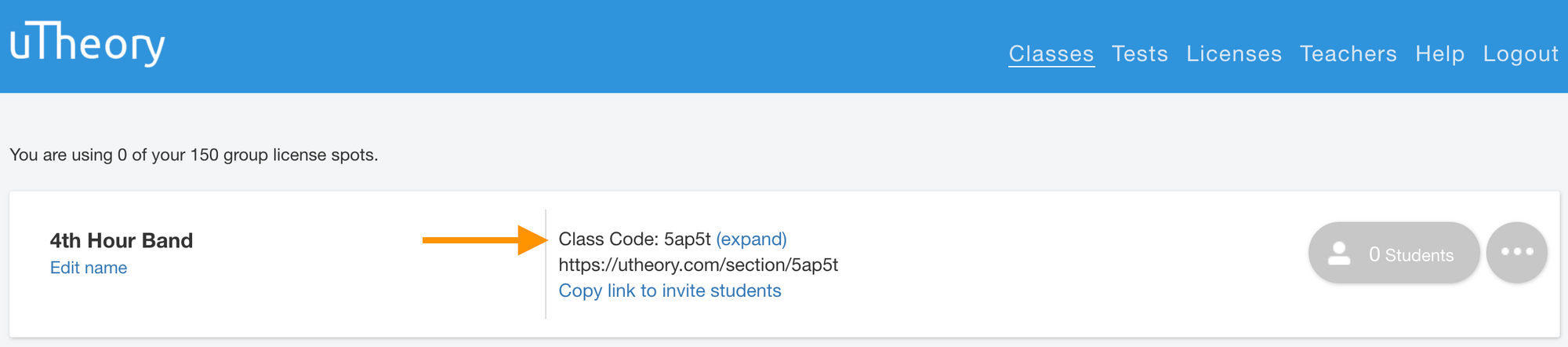Click the group license spots message
The width and height of the screenshot is (1568, 347).
click(x=194, y=155)
